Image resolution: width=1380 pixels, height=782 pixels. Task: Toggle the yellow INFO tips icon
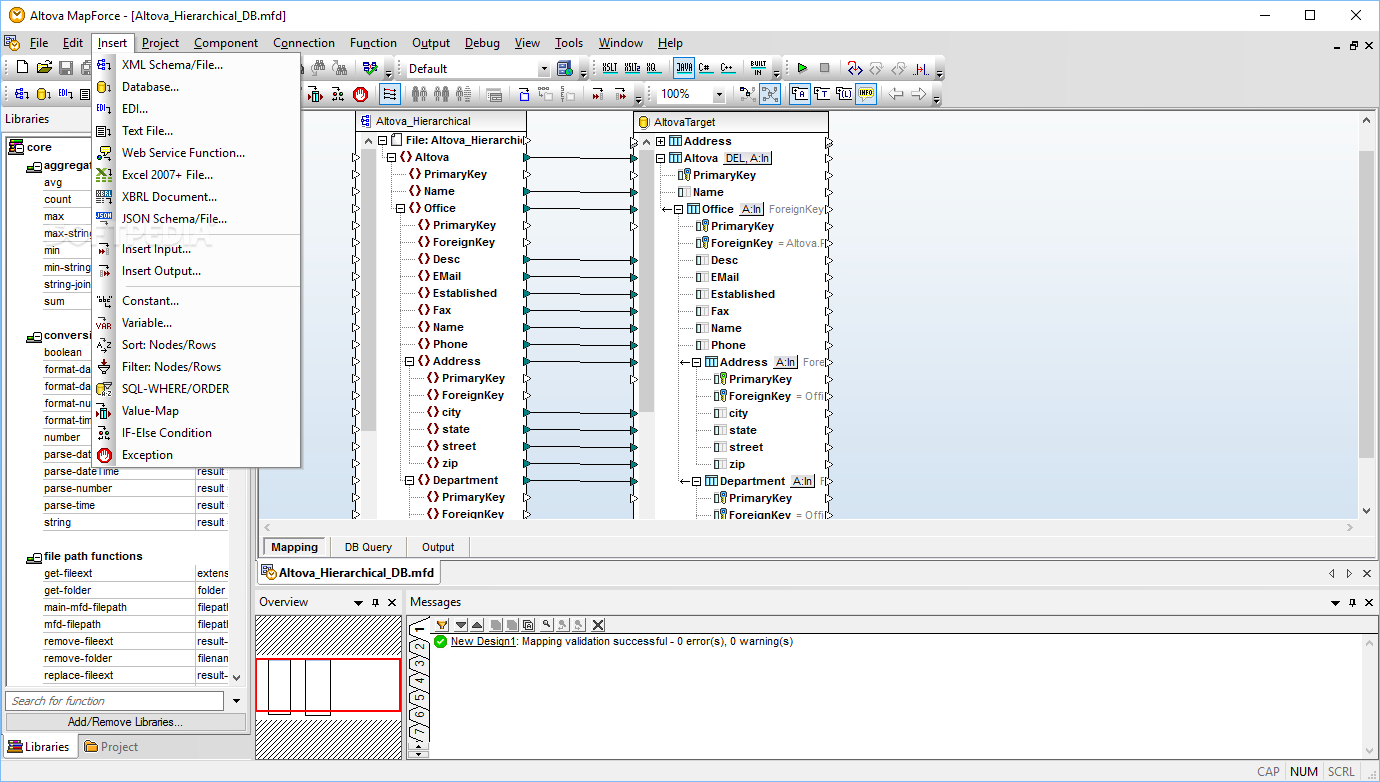(x=865, y=94)
